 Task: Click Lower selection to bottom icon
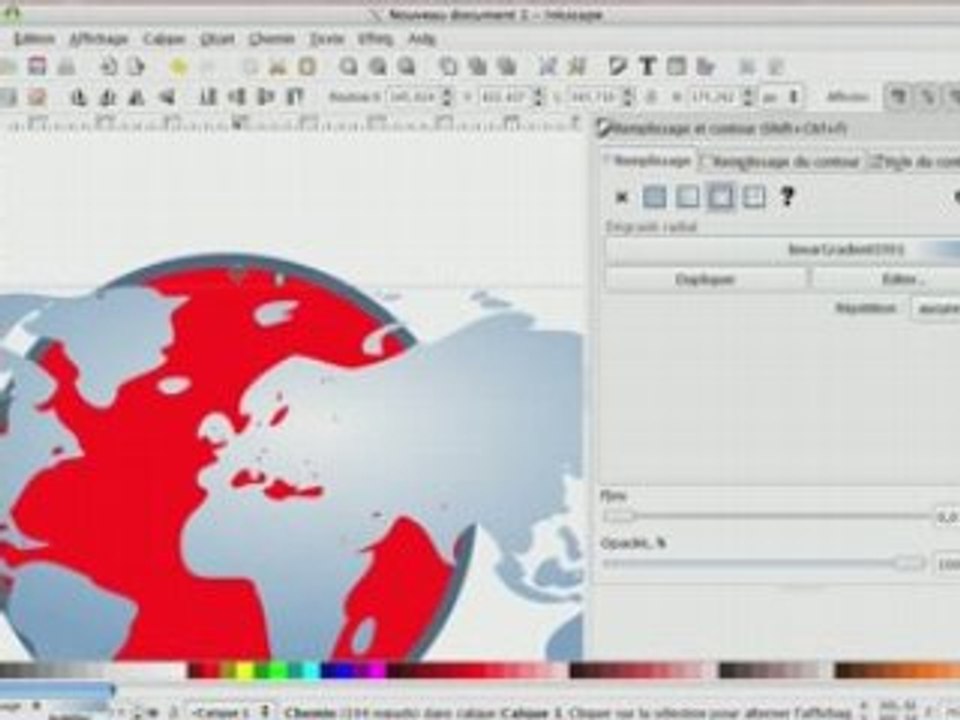tap(208, 97)
